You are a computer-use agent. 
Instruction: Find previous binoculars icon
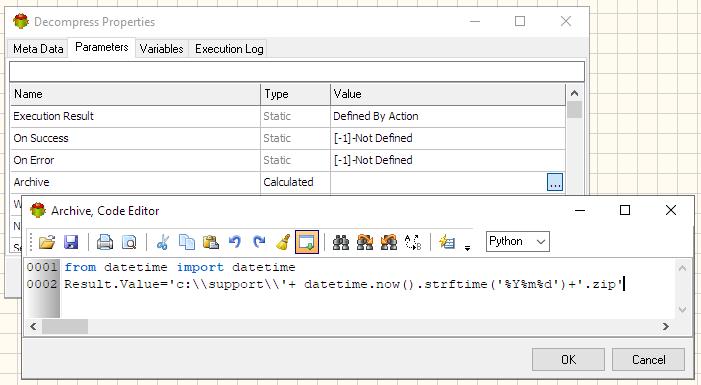[389, 242]
